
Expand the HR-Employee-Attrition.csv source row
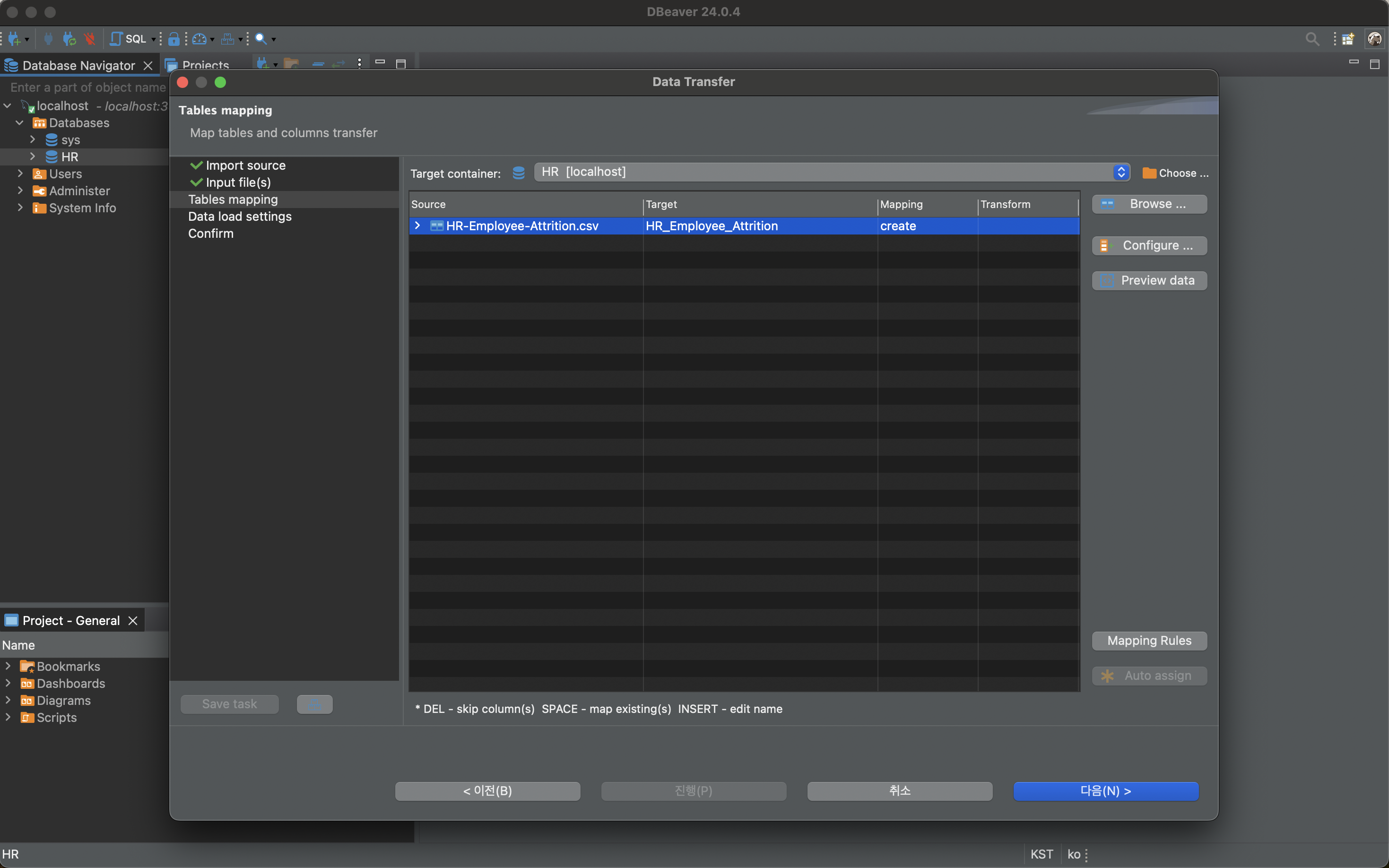[417, 226]
